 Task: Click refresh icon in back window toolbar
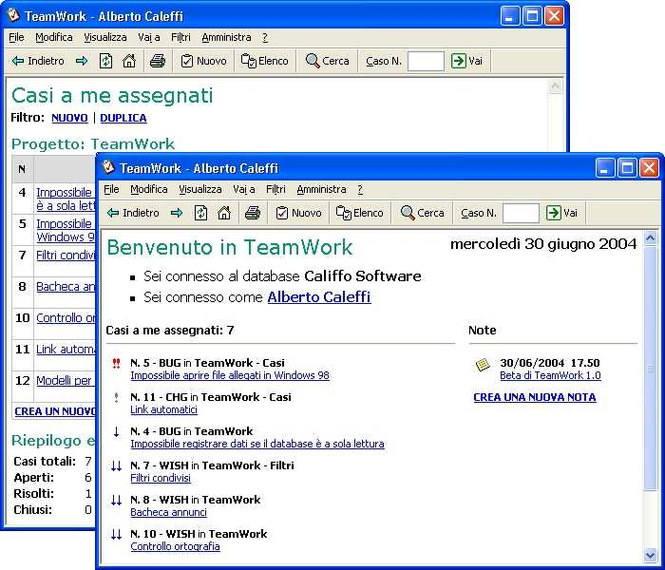[106, 61]
